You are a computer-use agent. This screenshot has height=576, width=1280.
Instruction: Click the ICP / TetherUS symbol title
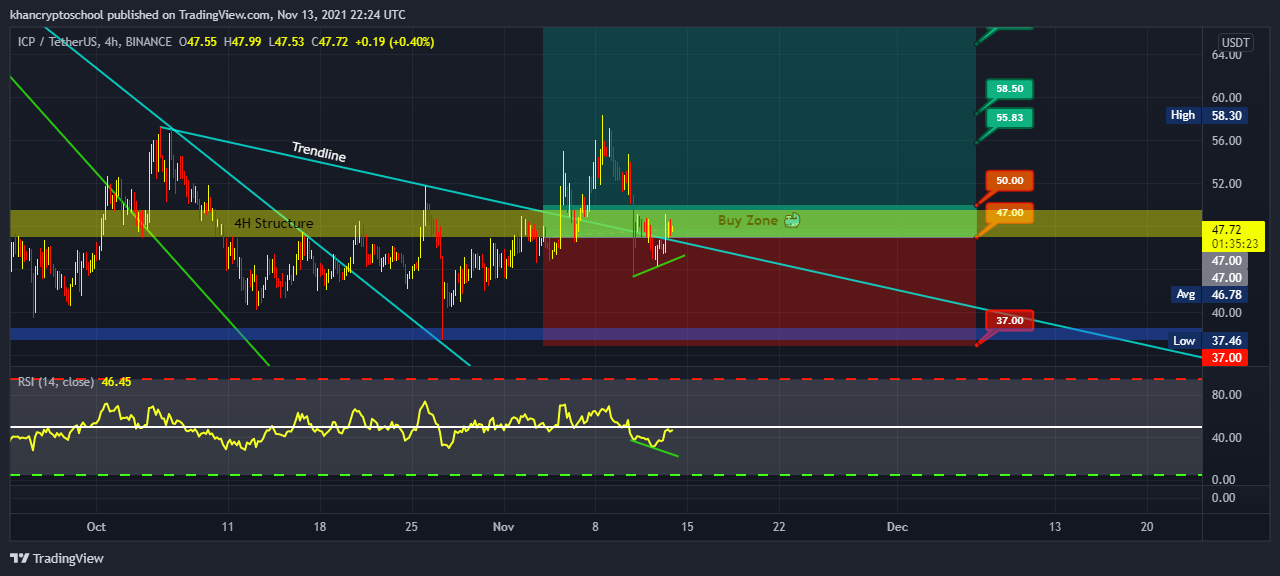click(57, 42)
